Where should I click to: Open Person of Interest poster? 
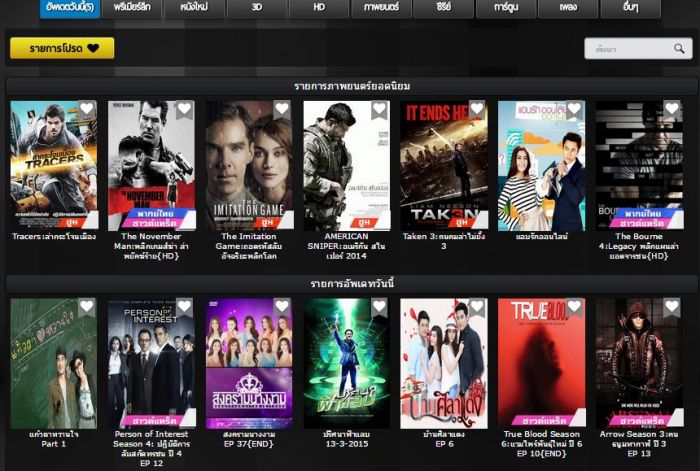(x=151, y=363)
